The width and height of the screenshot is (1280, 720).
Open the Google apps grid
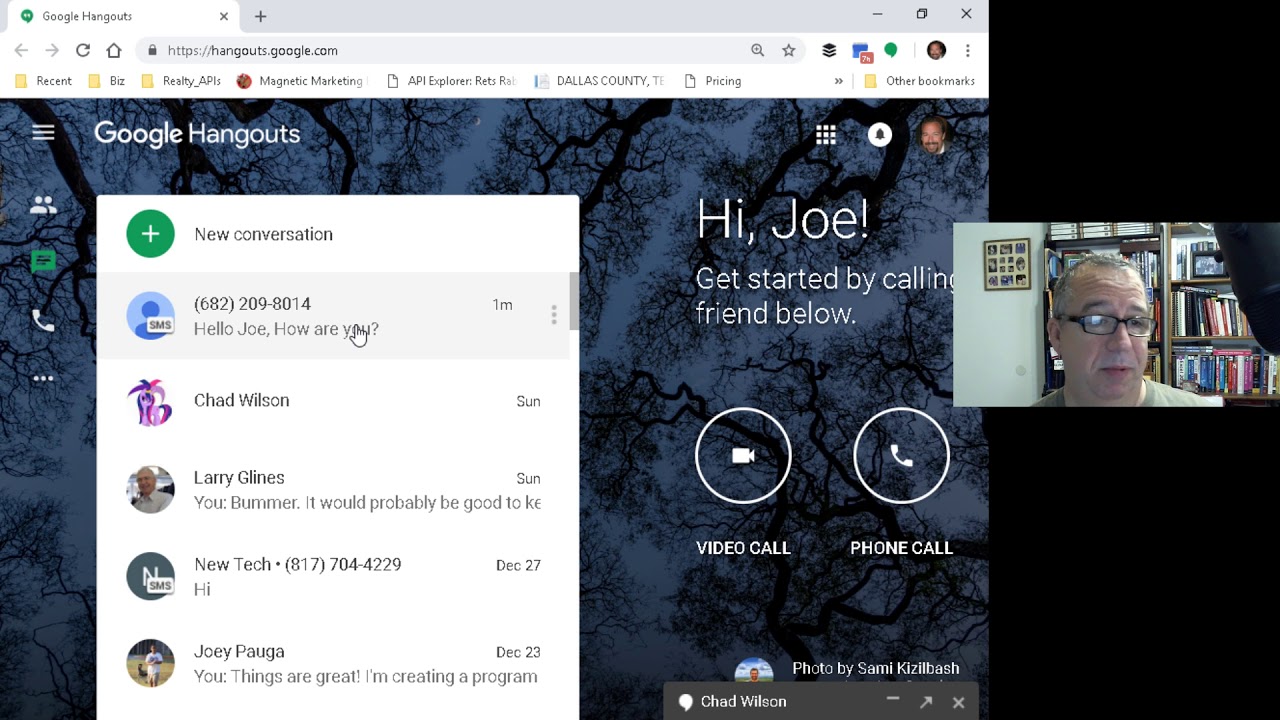click(x=826, y=135)
